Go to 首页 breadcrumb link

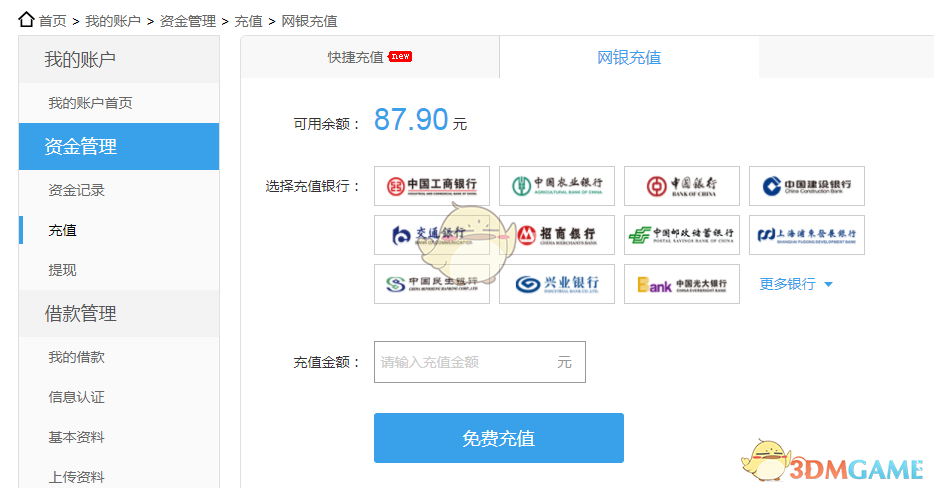pyautogui.click(x=53, y=21)
